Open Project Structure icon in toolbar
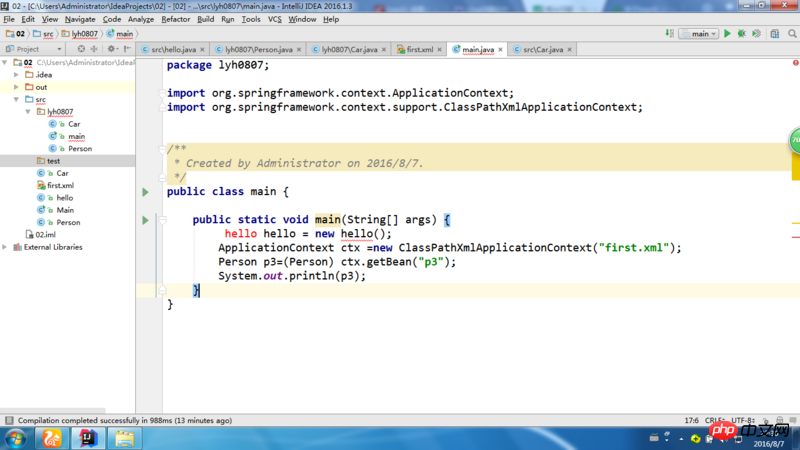This screenshot has height=450, width=800. (x=775, y=34)
